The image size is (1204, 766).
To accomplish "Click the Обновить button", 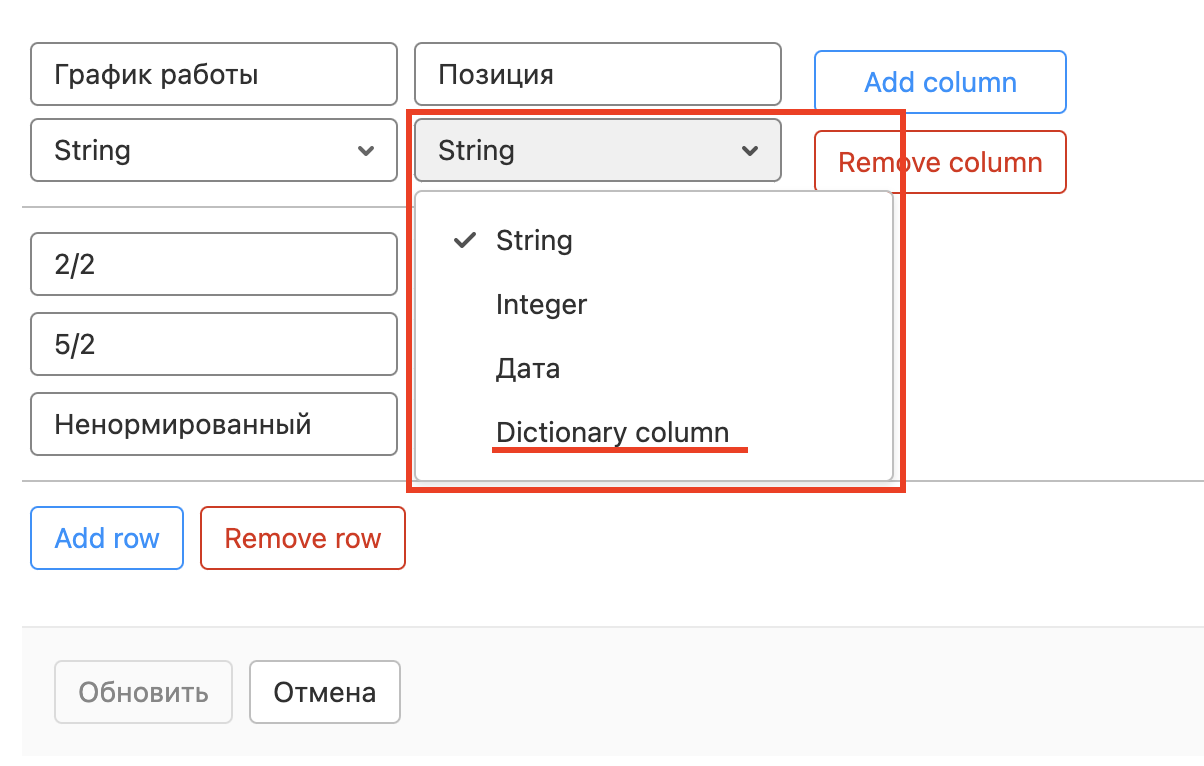I will tap(143, 692).
